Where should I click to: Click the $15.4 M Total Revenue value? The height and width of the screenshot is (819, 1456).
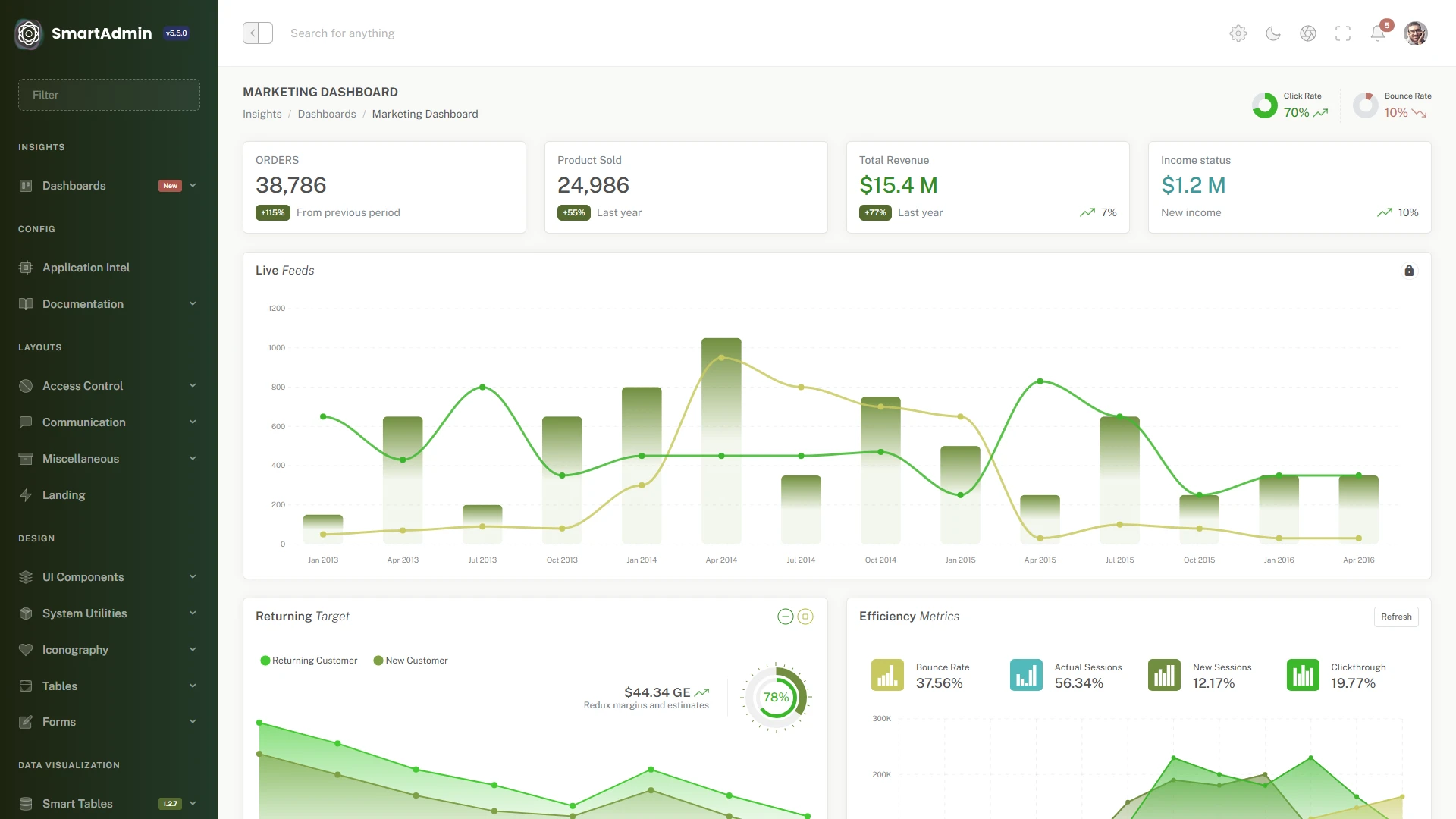(x=899, y=185)
